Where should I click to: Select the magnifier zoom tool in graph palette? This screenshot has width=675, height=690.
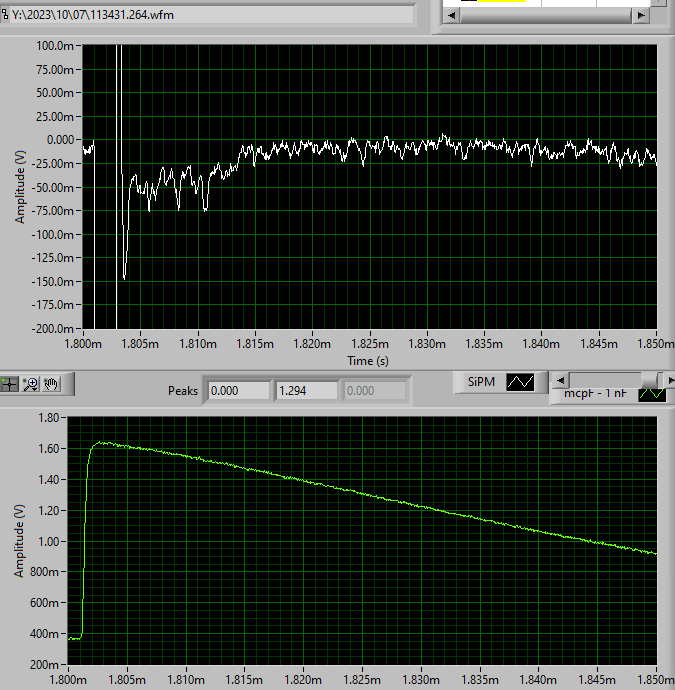(31, 384)
